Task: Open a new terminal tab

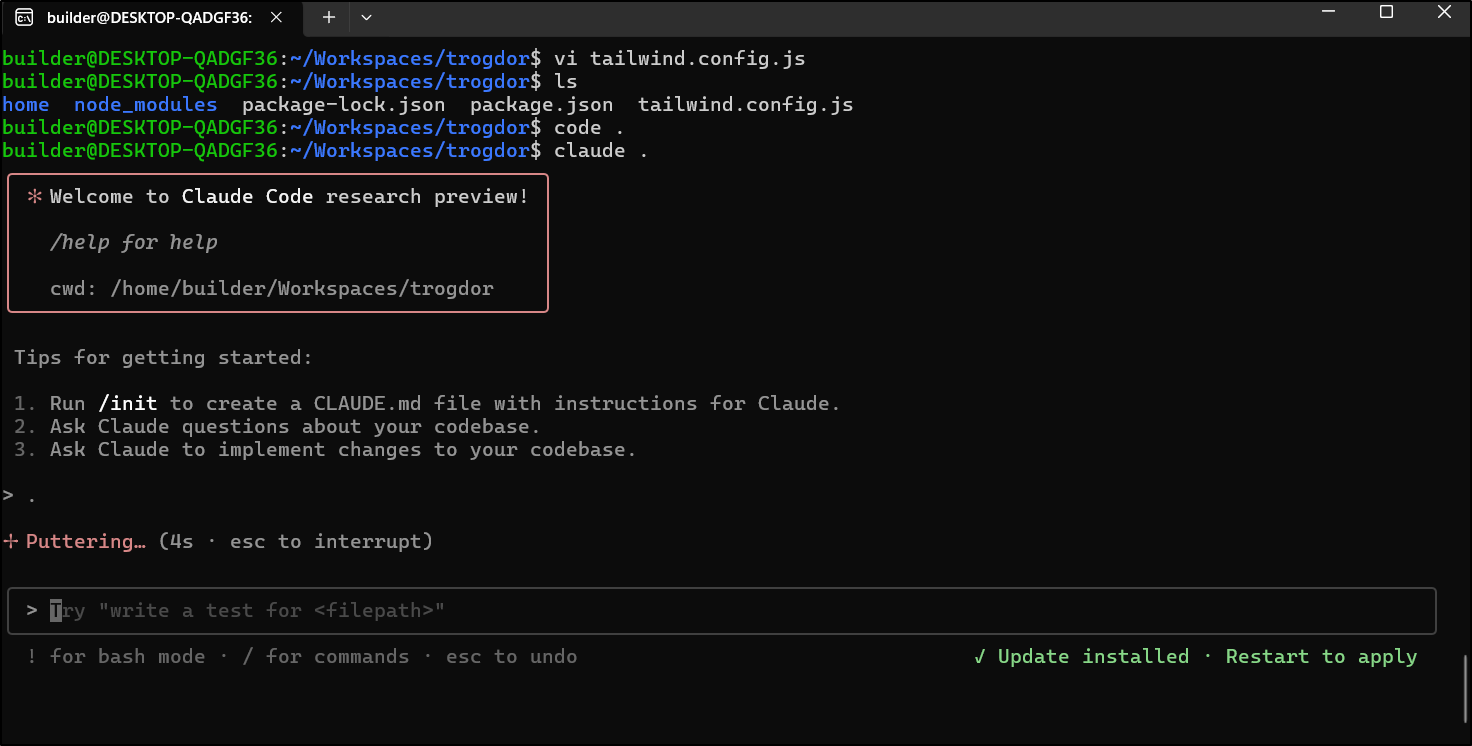Action: (x=329, y=17)
